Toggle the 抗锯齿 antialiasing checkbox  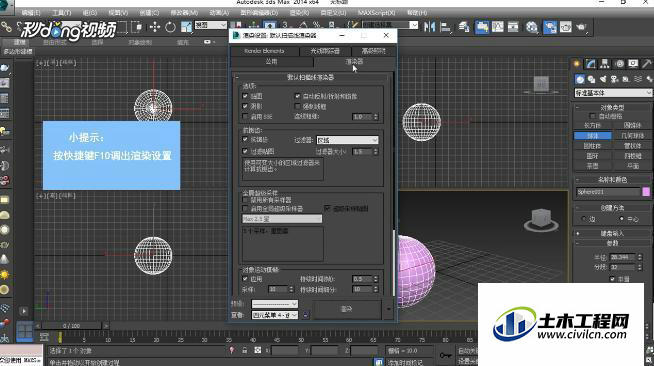tap(245, 139)
